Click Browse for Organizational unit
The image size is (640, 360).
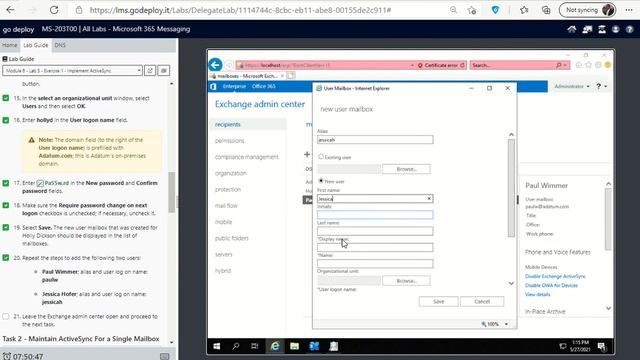pos(406,281)
